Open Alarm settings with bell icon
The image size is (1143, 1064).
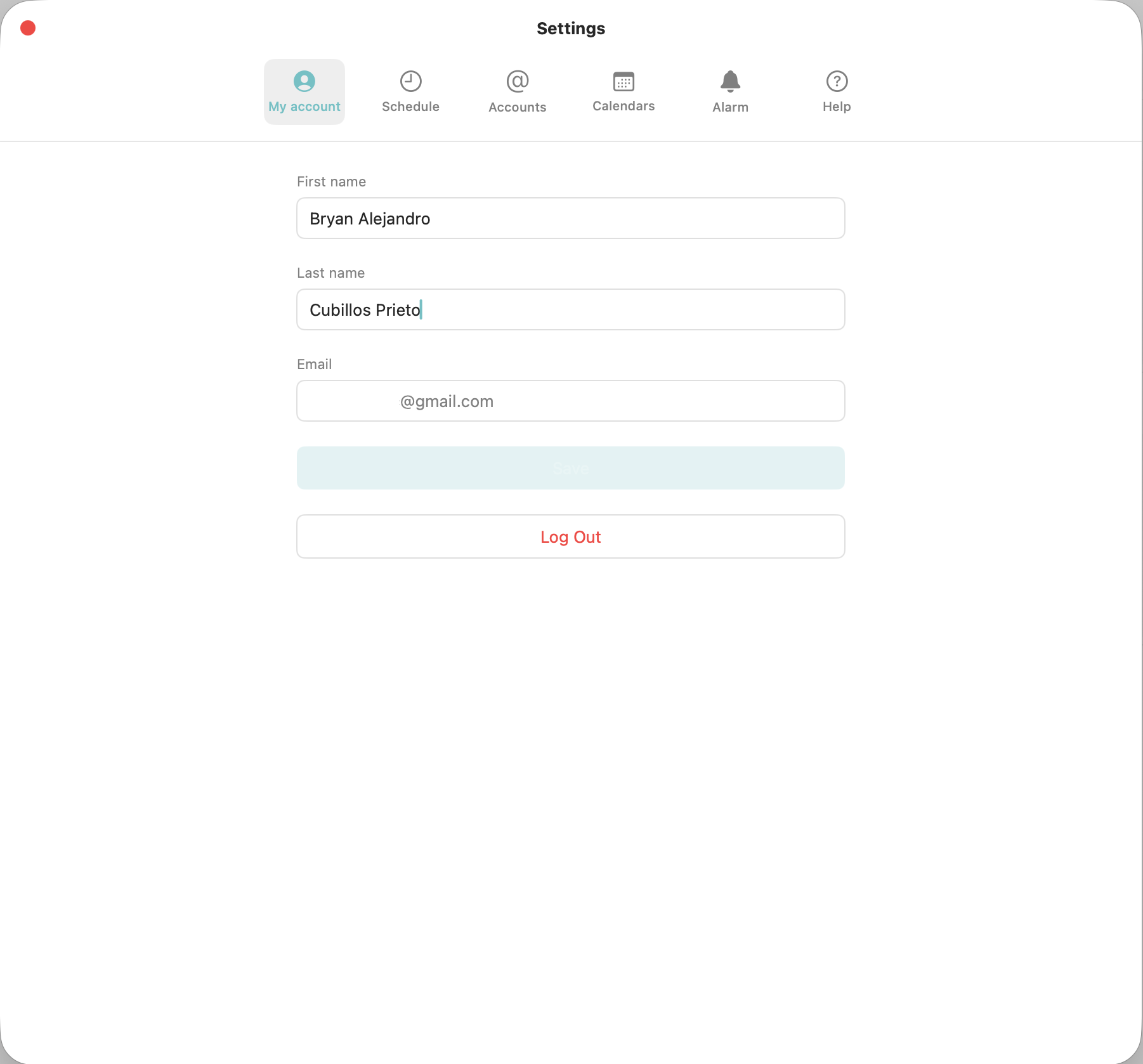point(730,92)
